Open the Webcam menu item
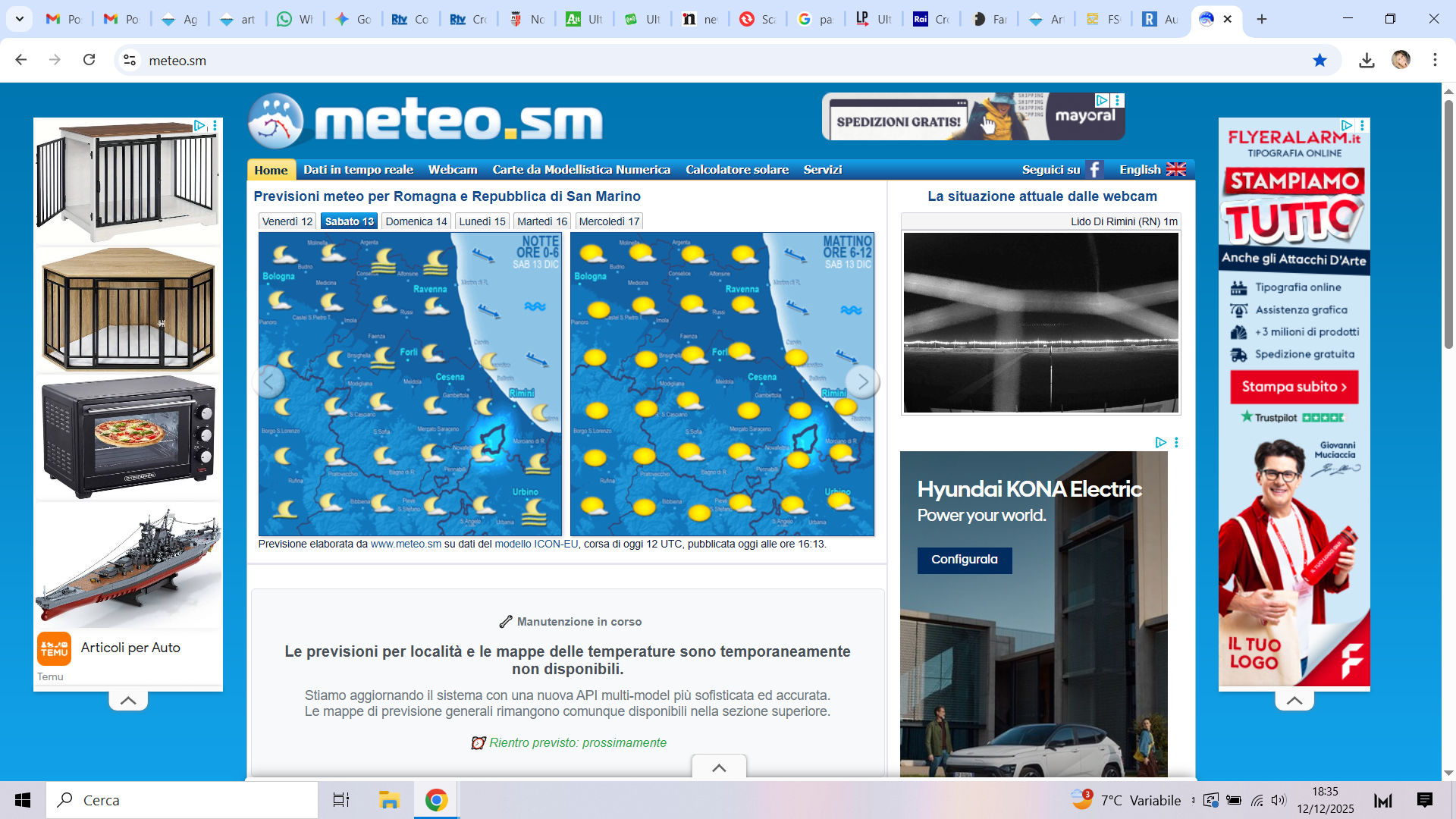The width and height of the screenshot is (1456, 819). pyautogui.click(x=452, y=170)
